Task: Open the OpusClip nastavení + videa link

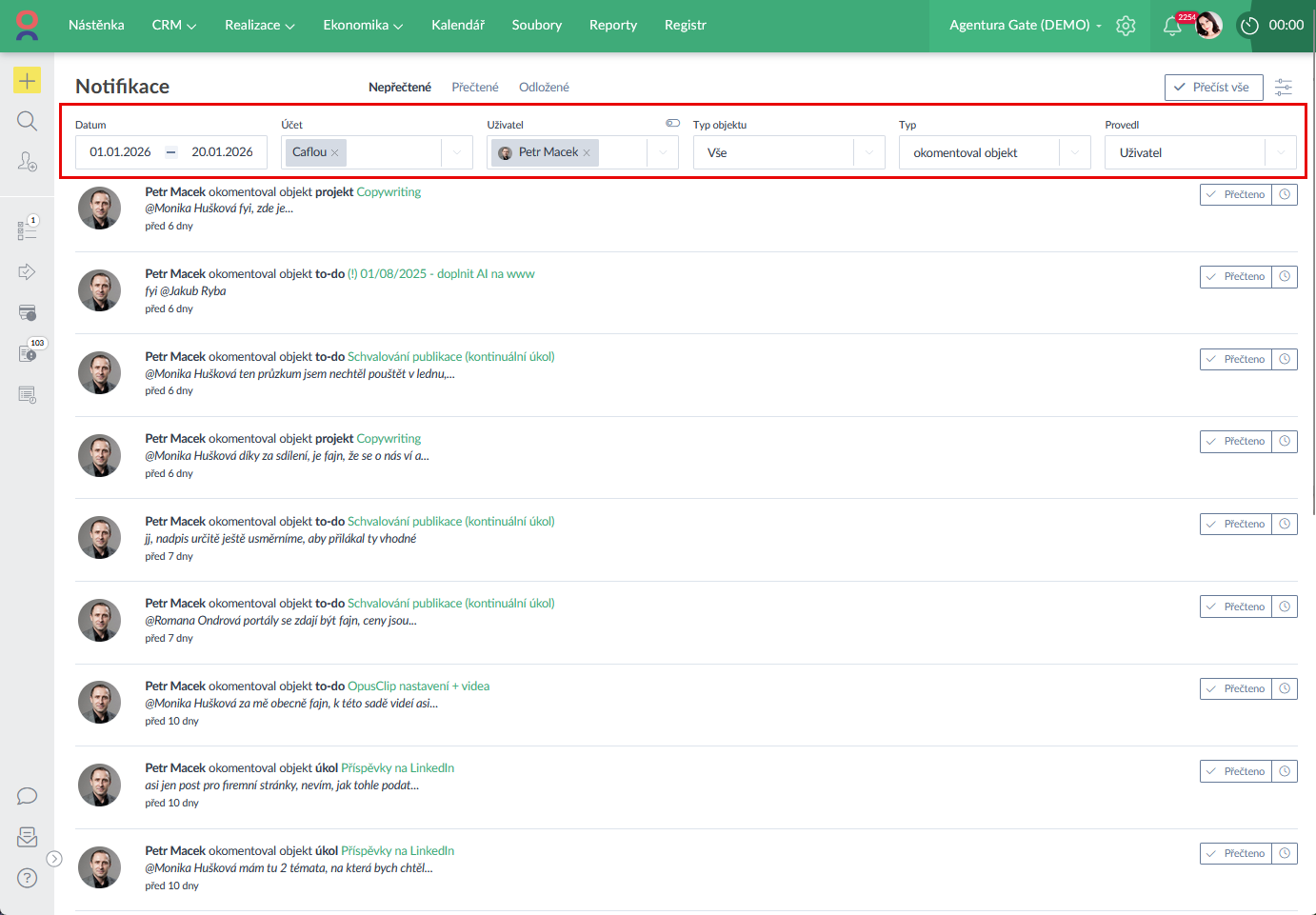Action: point(418,686)
